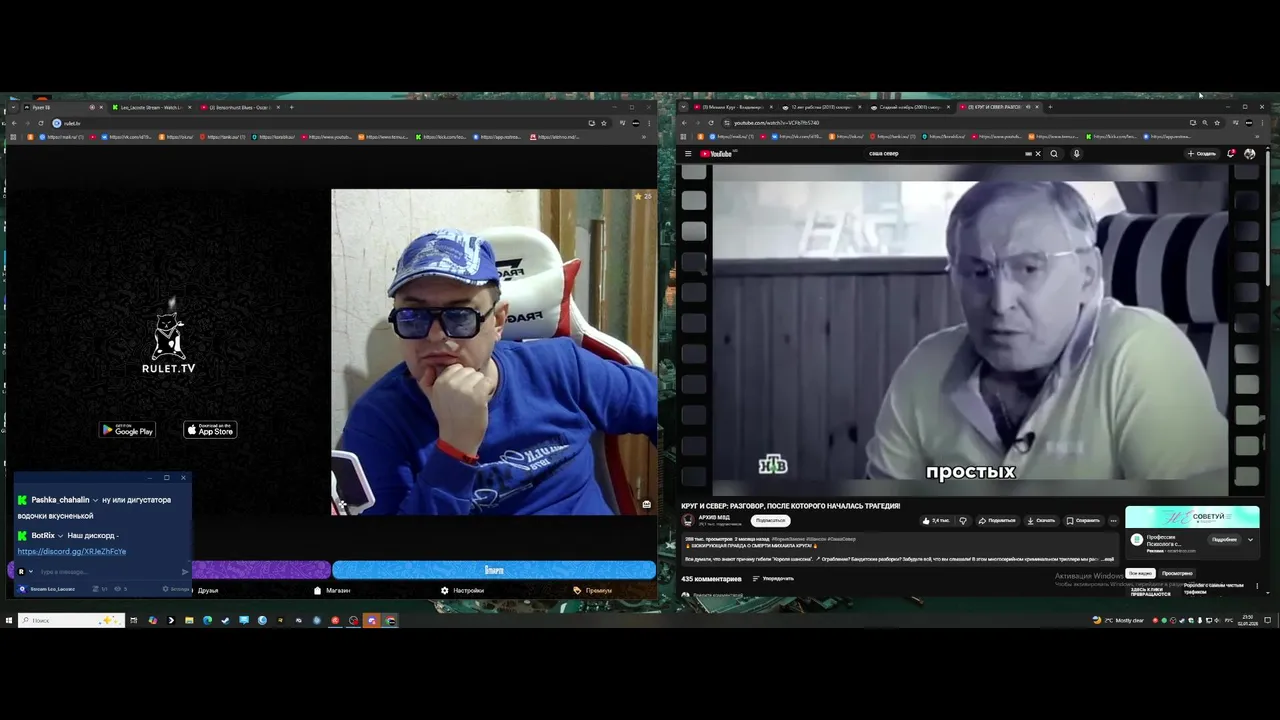Reload the YouTube browser page
Viewport: 1280px width, 720px height.
pyautogui.click(x=711, y=123)
